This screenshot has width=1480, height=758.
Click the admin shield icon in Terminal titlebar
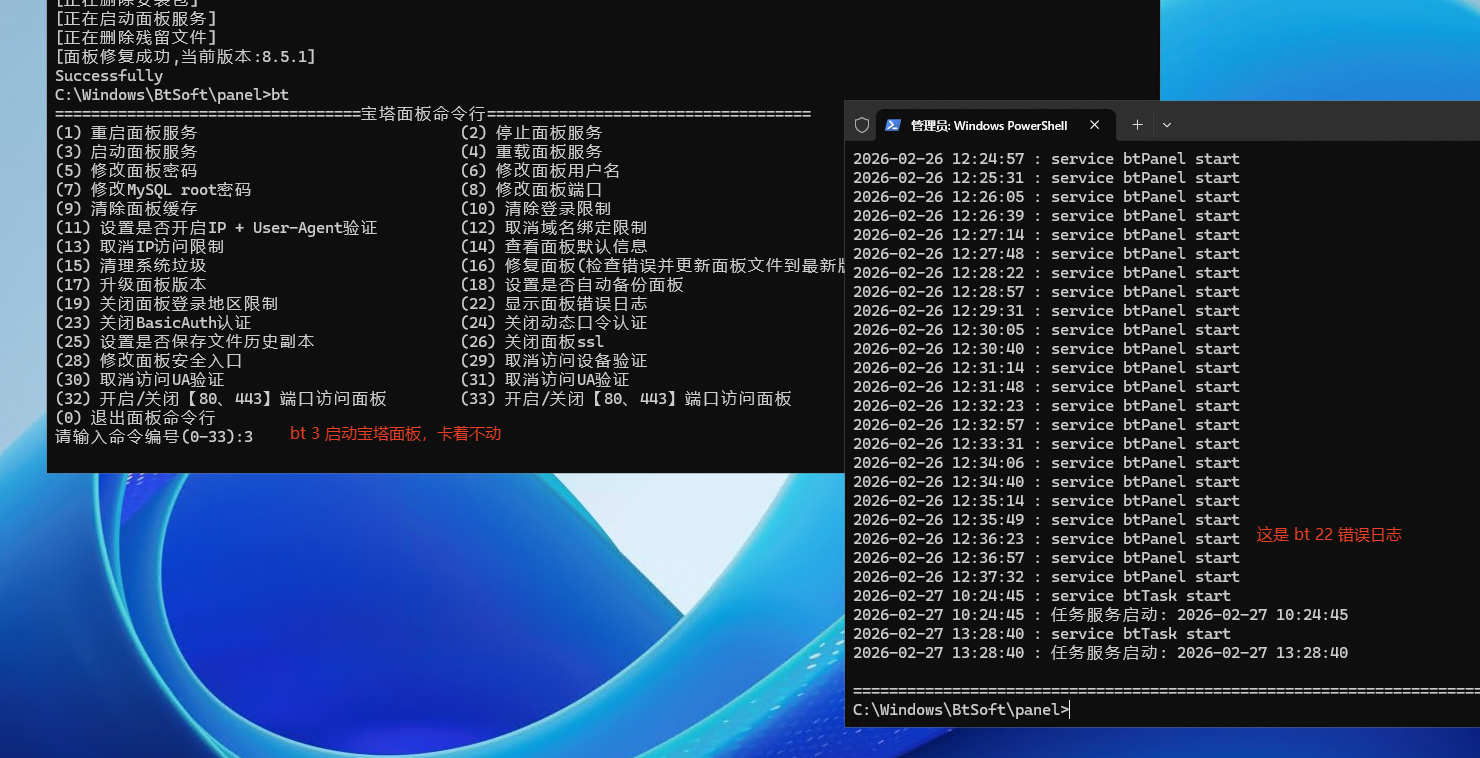pos(861,125)
